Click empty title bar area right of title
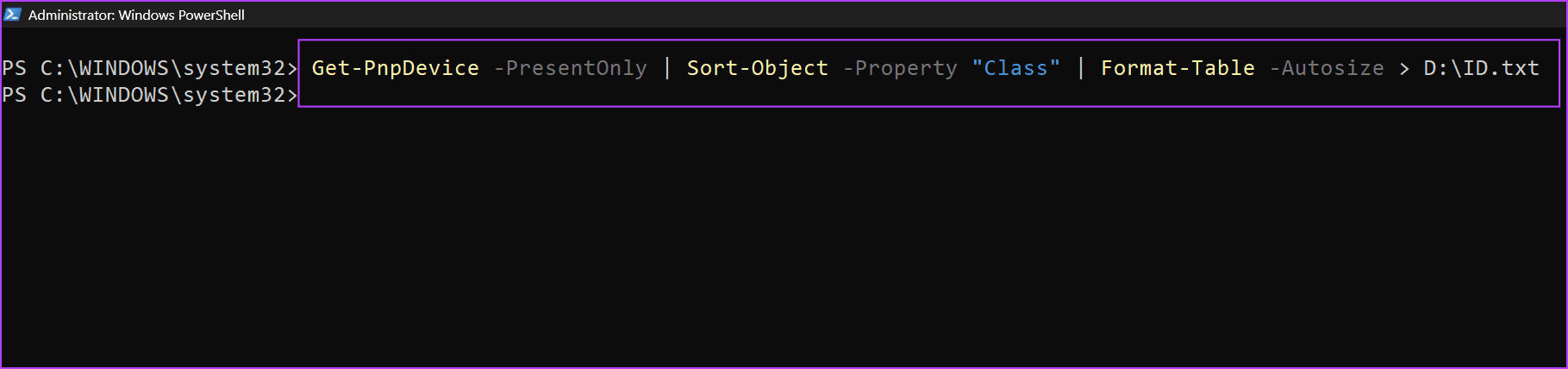 pyautogui.click(x=905, y=15)
